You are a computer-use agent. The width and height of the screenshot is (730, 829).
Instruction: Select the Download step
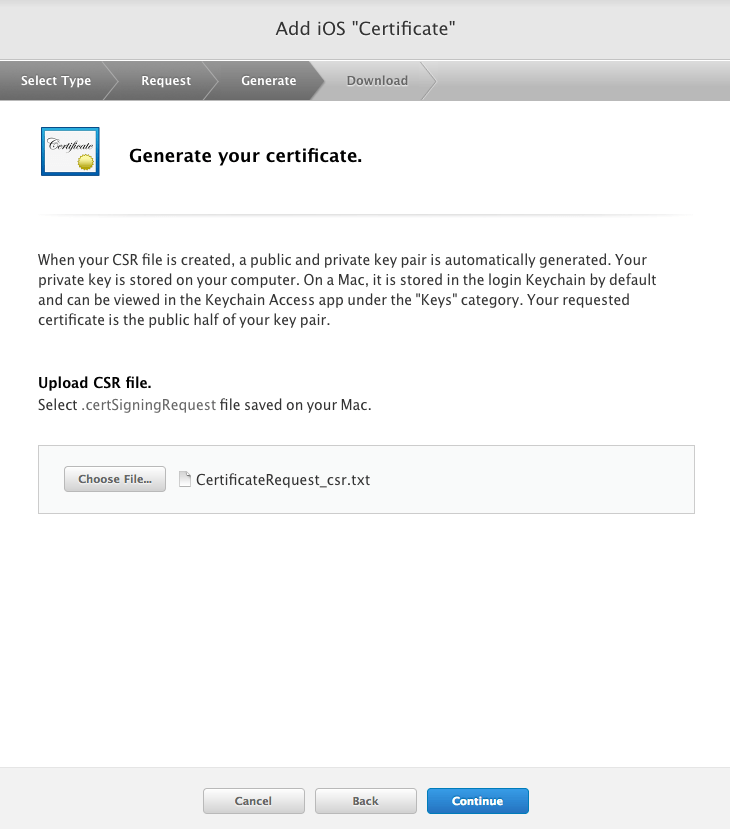(377, 80)
